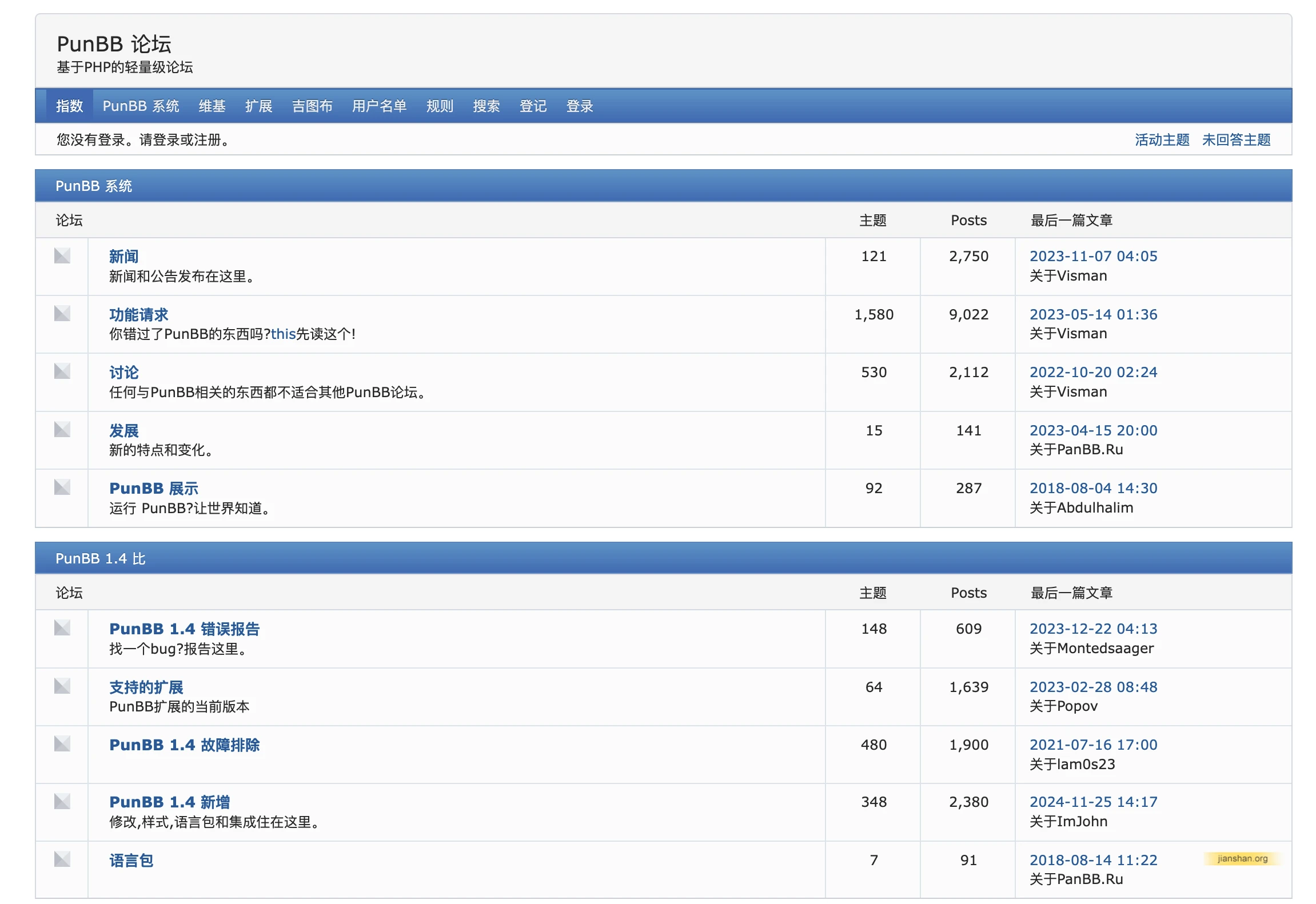Image resolution: width=1316 pixels, height=904 pixels.
Task: Click the status icon beside 支持的扩展
Action: (62, 686)
